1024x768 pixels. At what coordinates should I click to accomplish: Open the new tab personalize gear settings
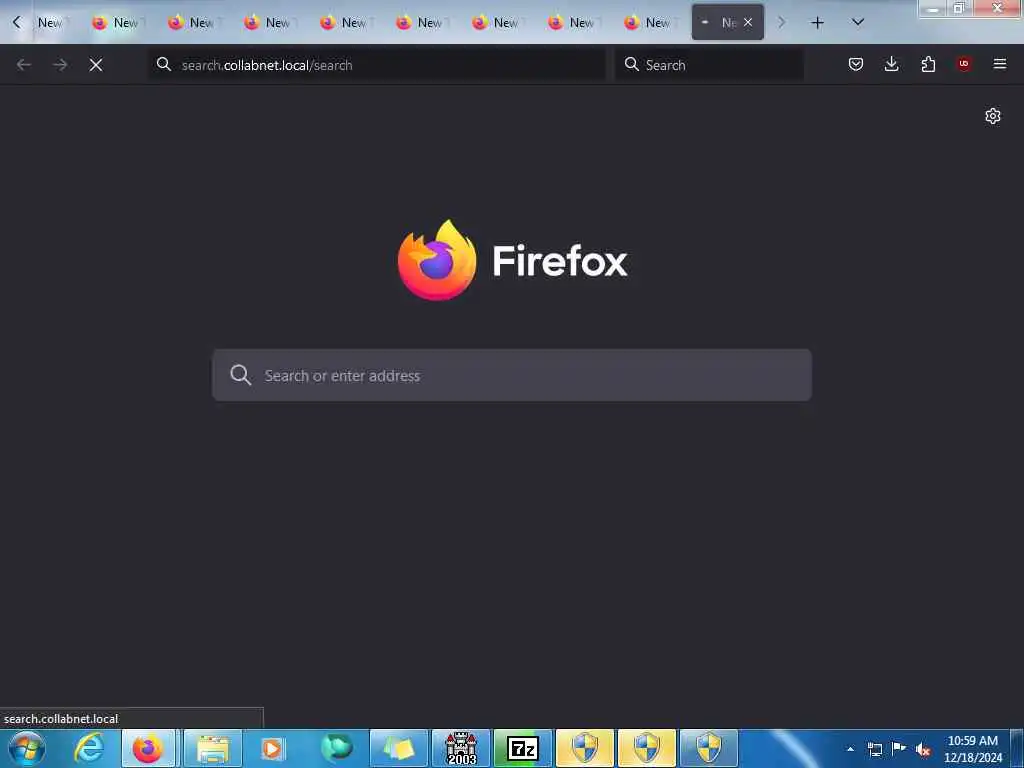click(993, 116)
